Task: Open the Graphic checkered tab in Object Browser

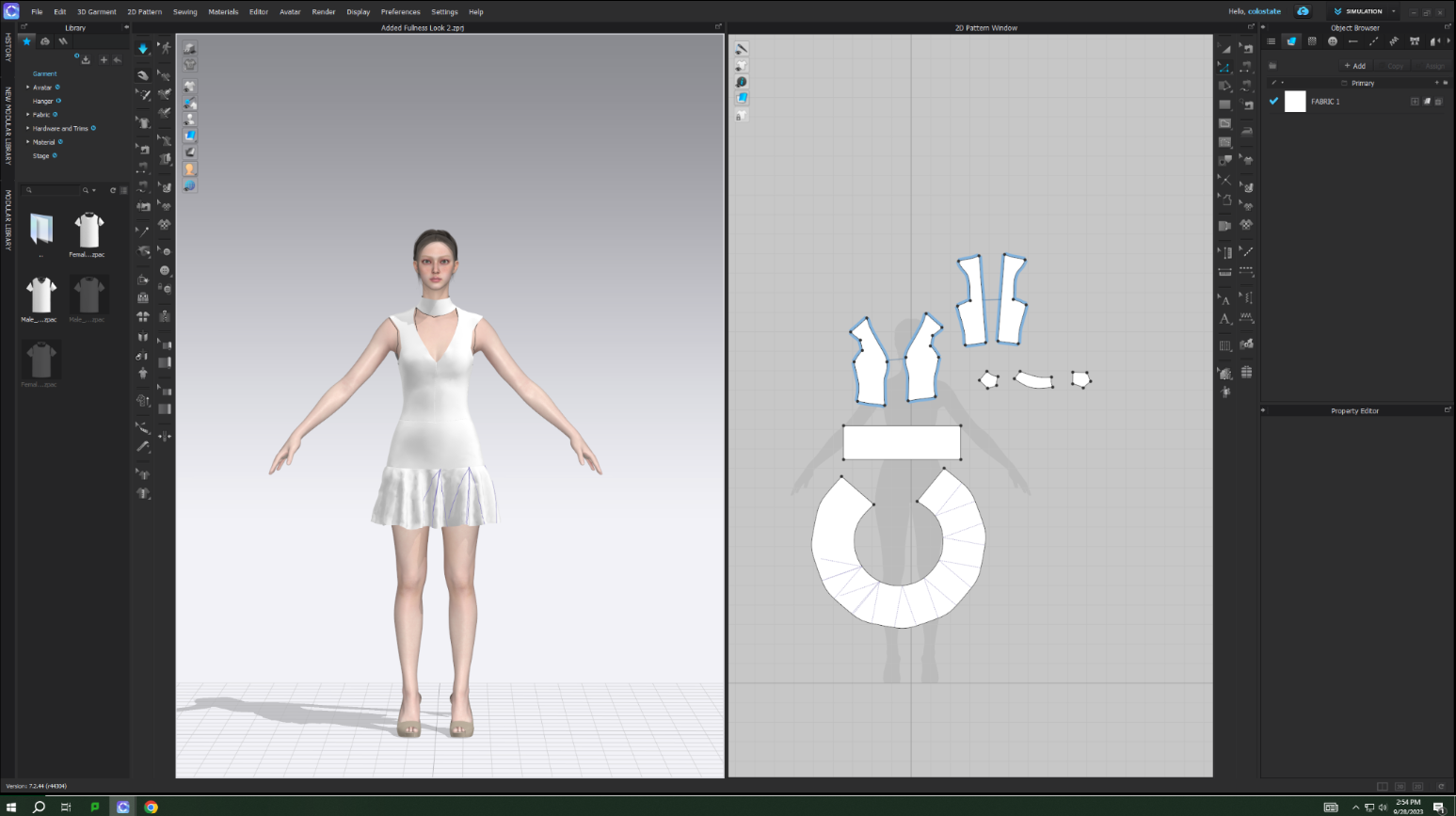Action: point(1312,41)
